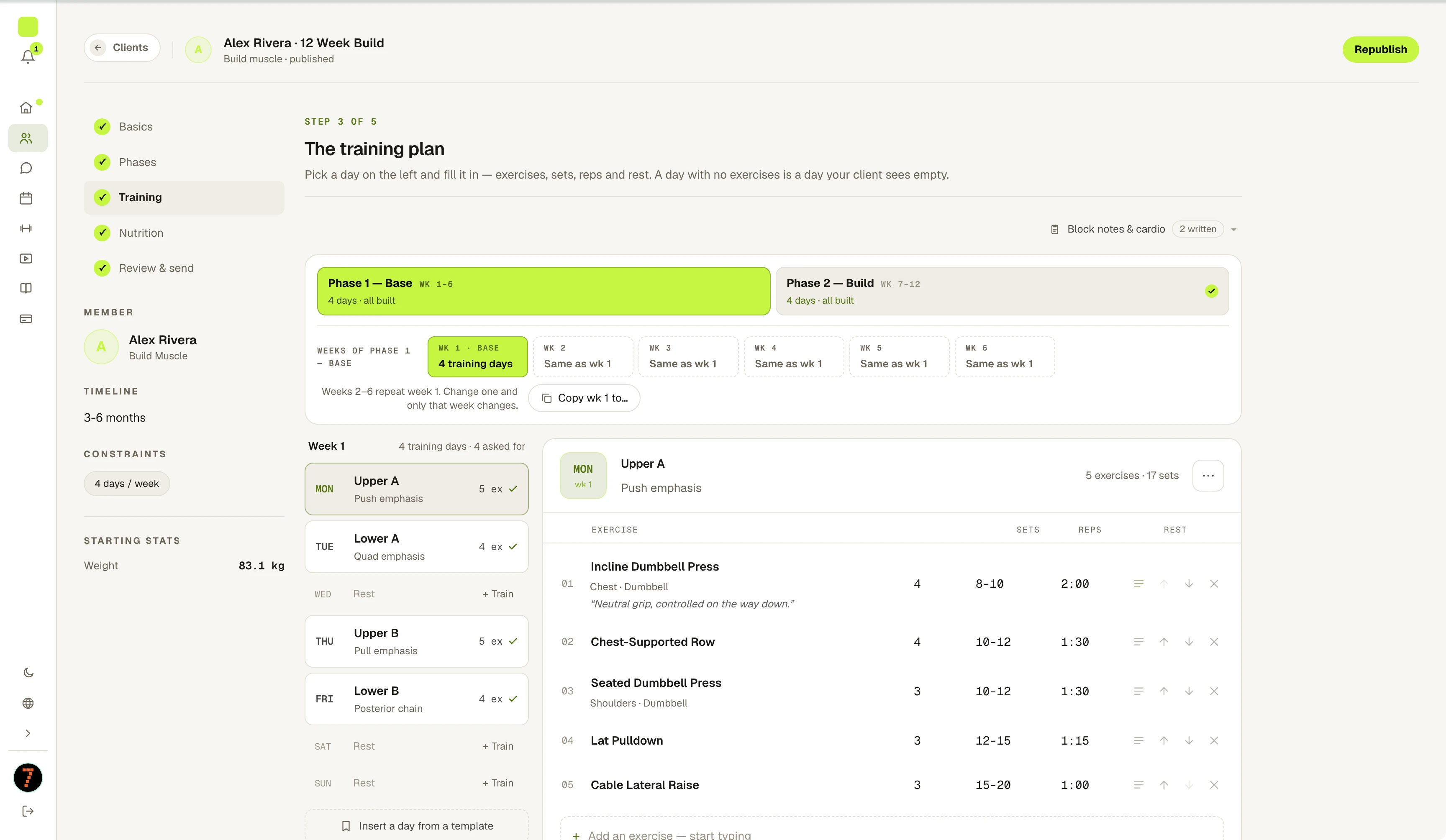This screenshot has width=1446, height=840.
Task: Add training on Saturday
Action: 497,746
